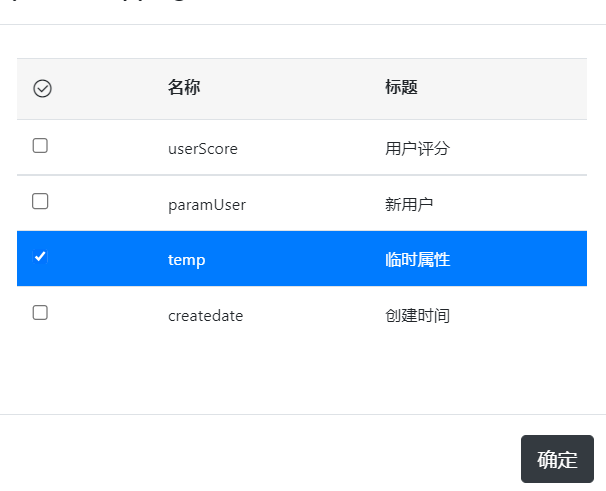The height and width of the screenshot is (491, 606).
Task: Click the temp name in highlighted row
Action: point(186,260)
